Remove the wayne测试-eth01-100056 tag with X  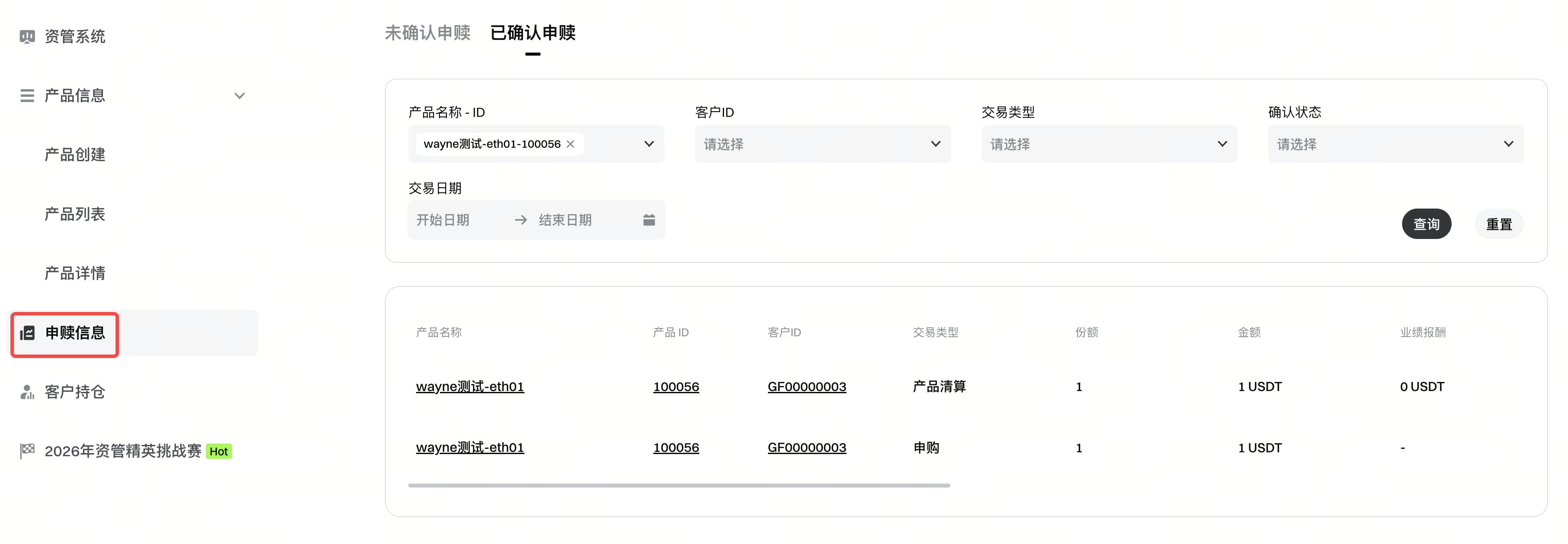coord(570,144)
